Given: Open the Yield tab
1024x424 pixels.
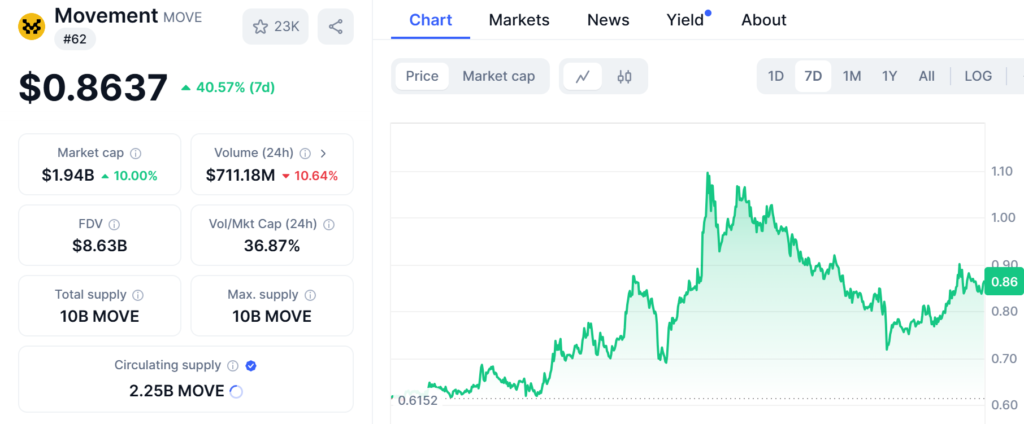Looking at the screenshot, I should pos(685,20).
